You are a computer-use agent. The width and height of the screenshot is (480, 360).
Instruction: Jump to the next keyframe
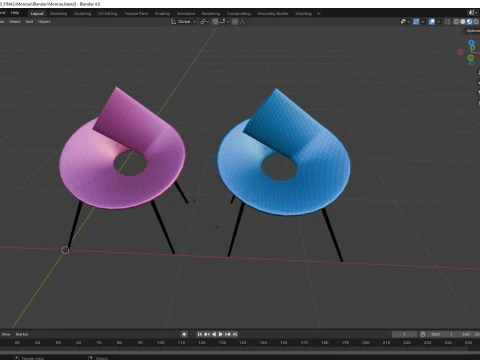tap(228, 334)
